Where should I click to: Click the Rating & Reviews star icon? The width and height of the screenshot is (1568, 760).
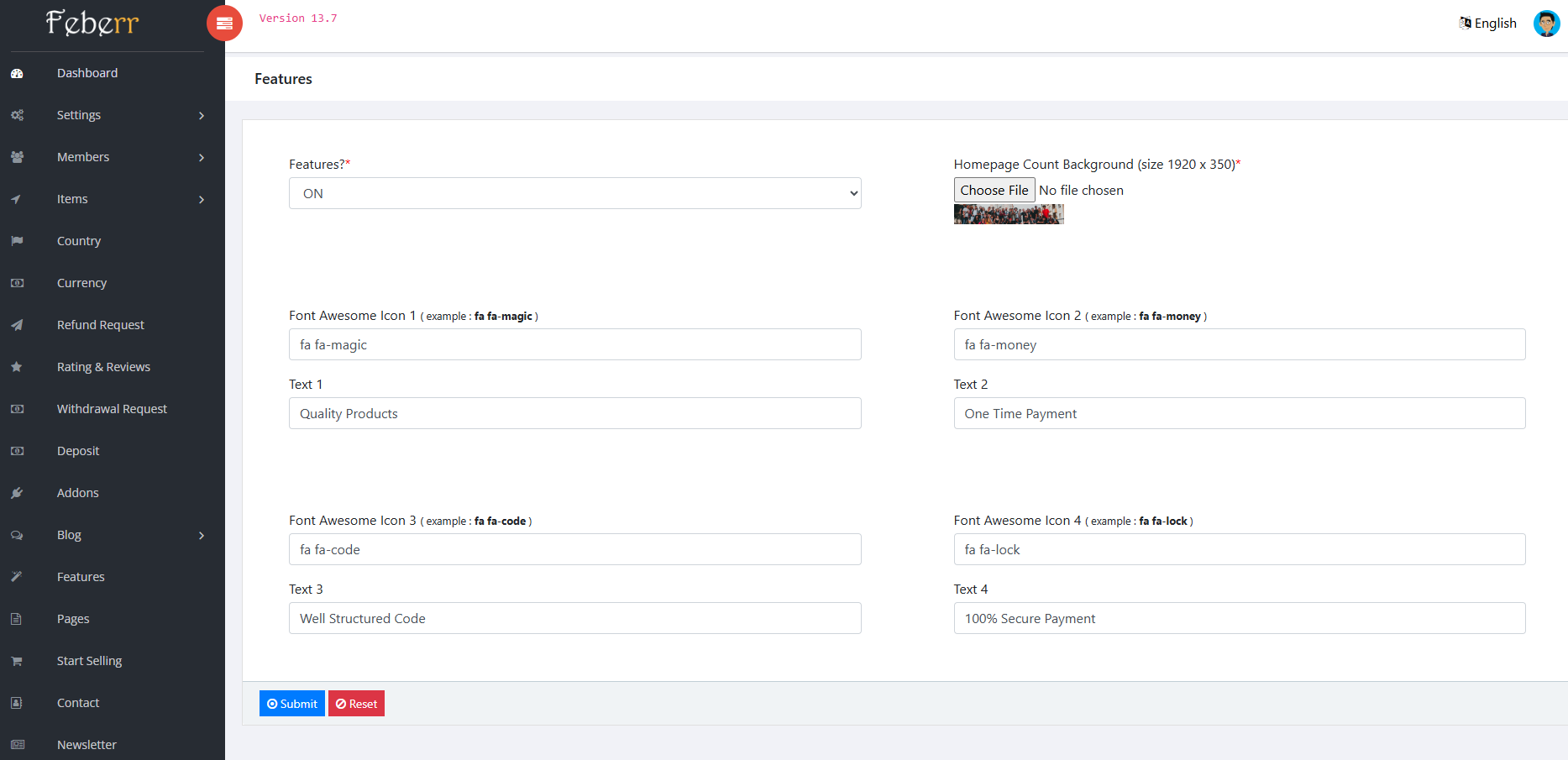point(17,367)
